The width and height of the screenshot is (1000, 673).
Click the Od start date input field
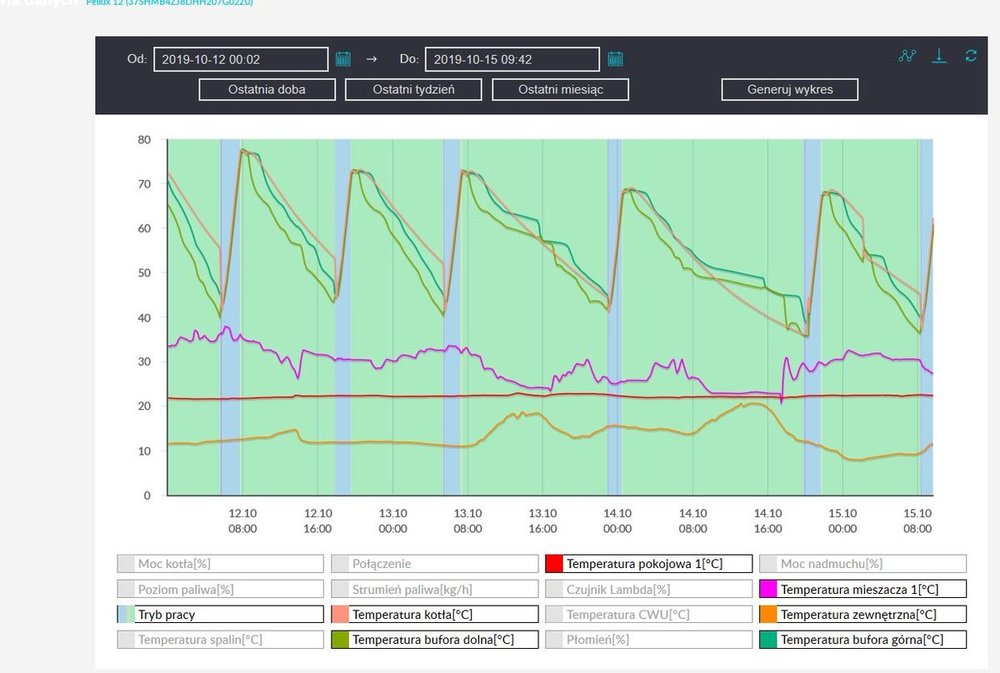(240, 59)
